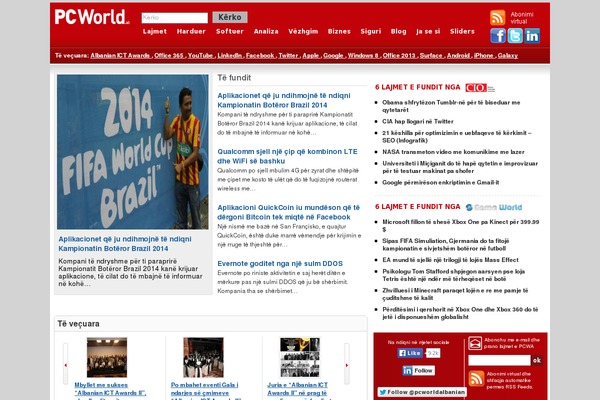
Task: Open the LinkedIn icon in header
Action: tap(532, 36)
